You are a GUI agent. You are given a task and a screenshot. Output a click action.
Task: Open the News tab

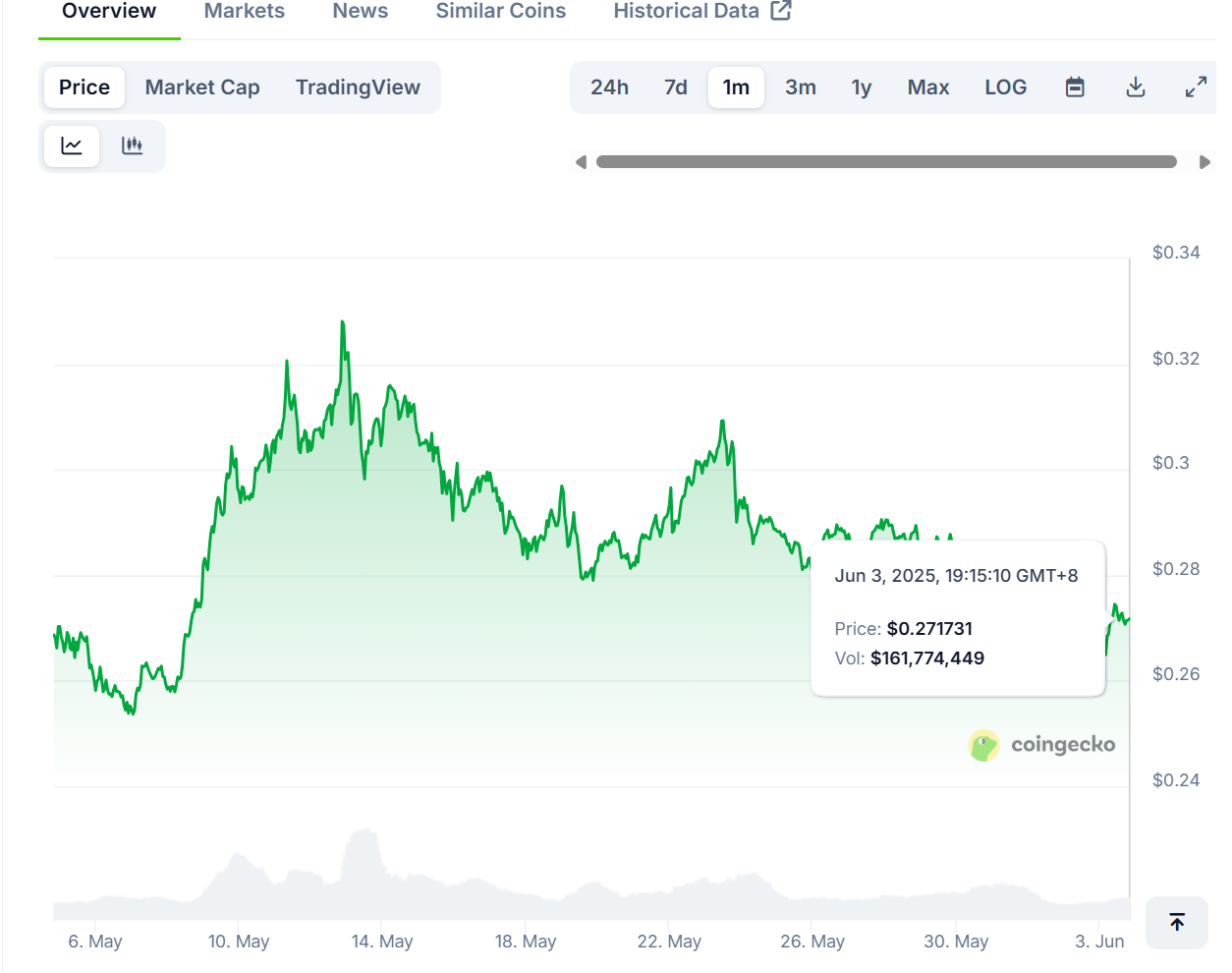(361, 12)
